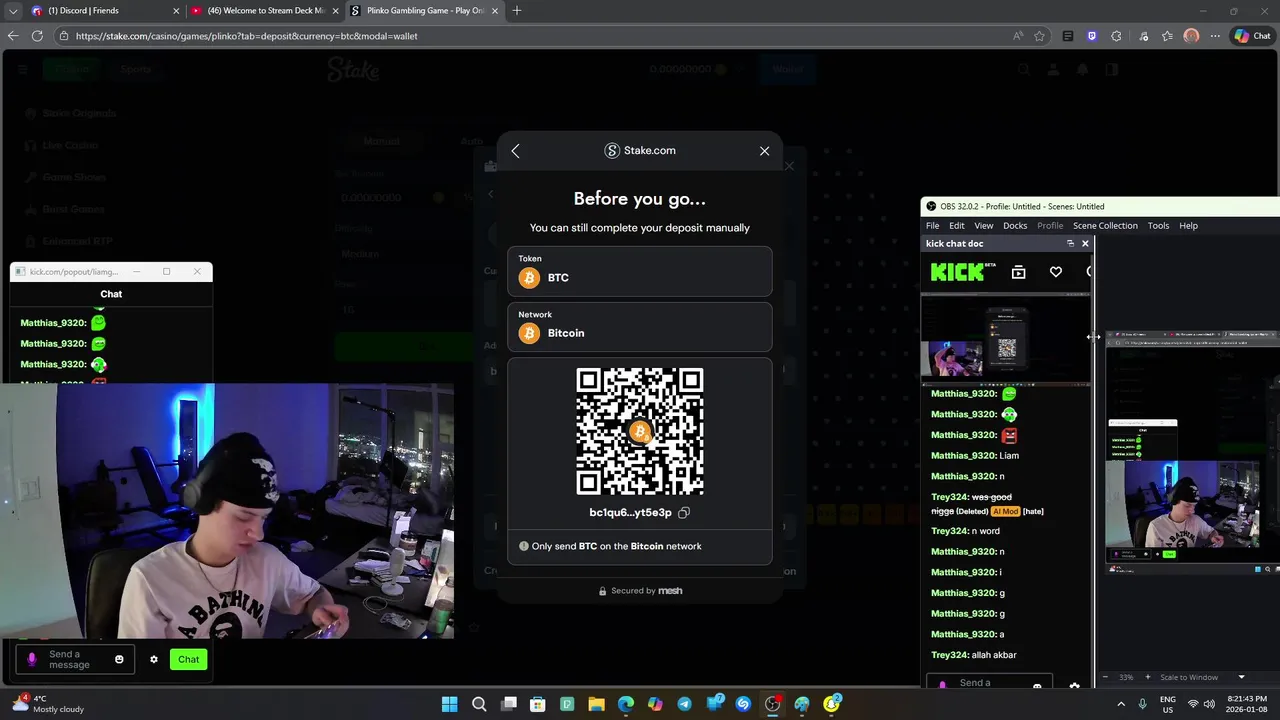Viewport: 1280px width, 720px height.
Task: Open the Bitcoin Network selector
Action: (x=639, y=327)
